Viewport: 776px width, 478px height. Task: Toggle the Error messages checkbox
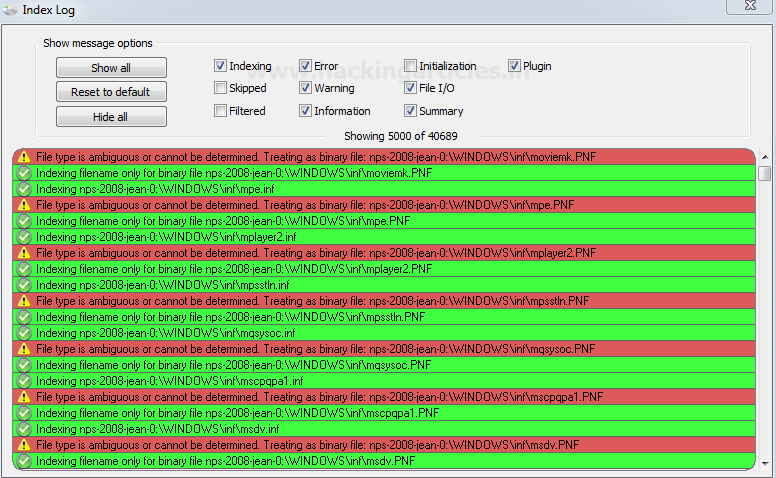click(305, 67)
